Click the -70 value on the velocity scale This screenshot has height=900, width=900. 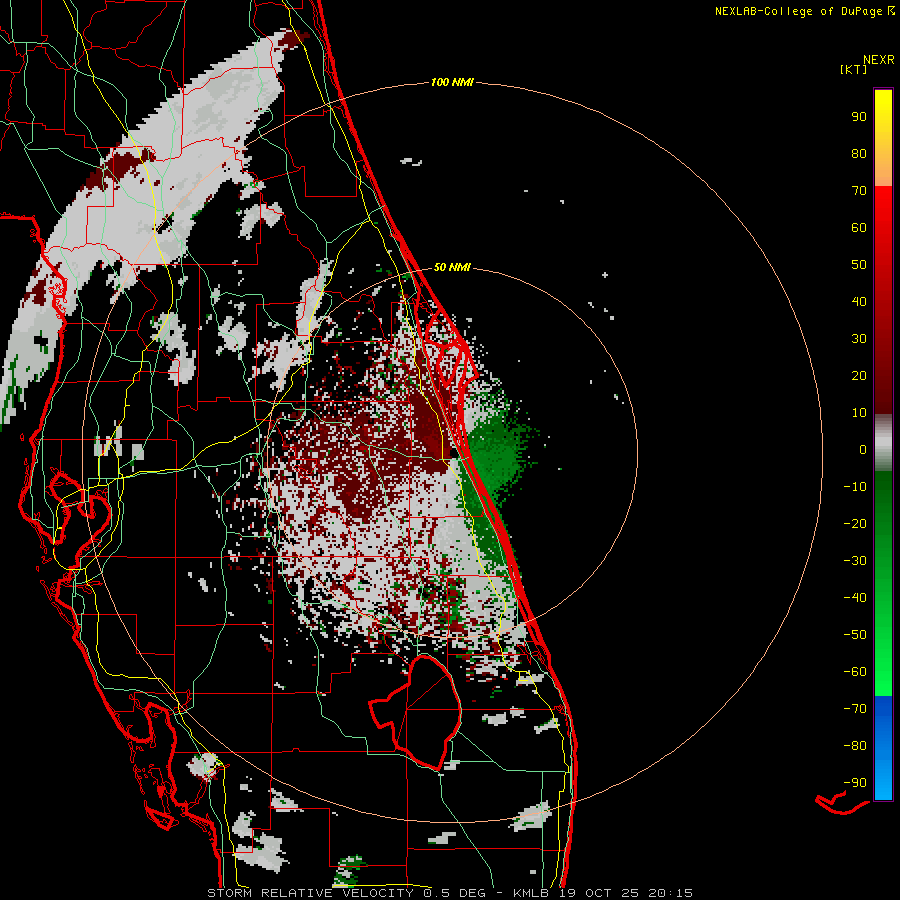pyautogui.click(x=855, y=709)
